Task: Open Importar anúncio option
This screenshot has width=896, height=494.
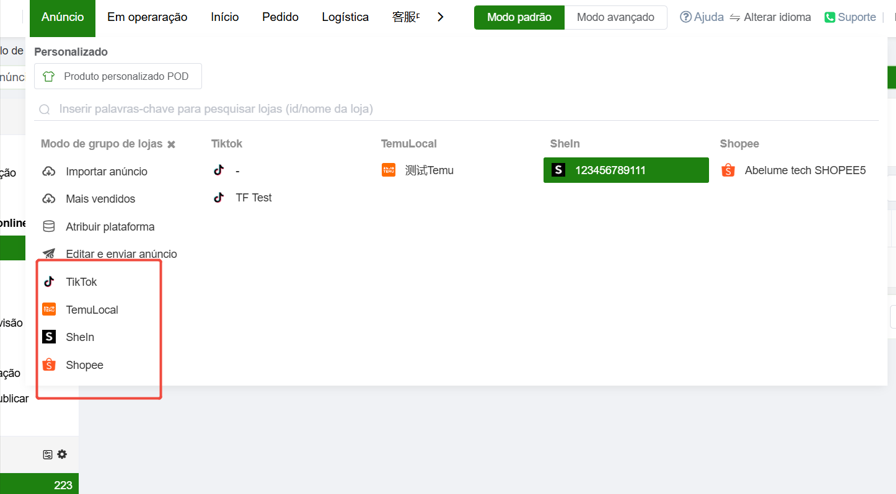Action: pyautogui.click(x=106, y=172)
